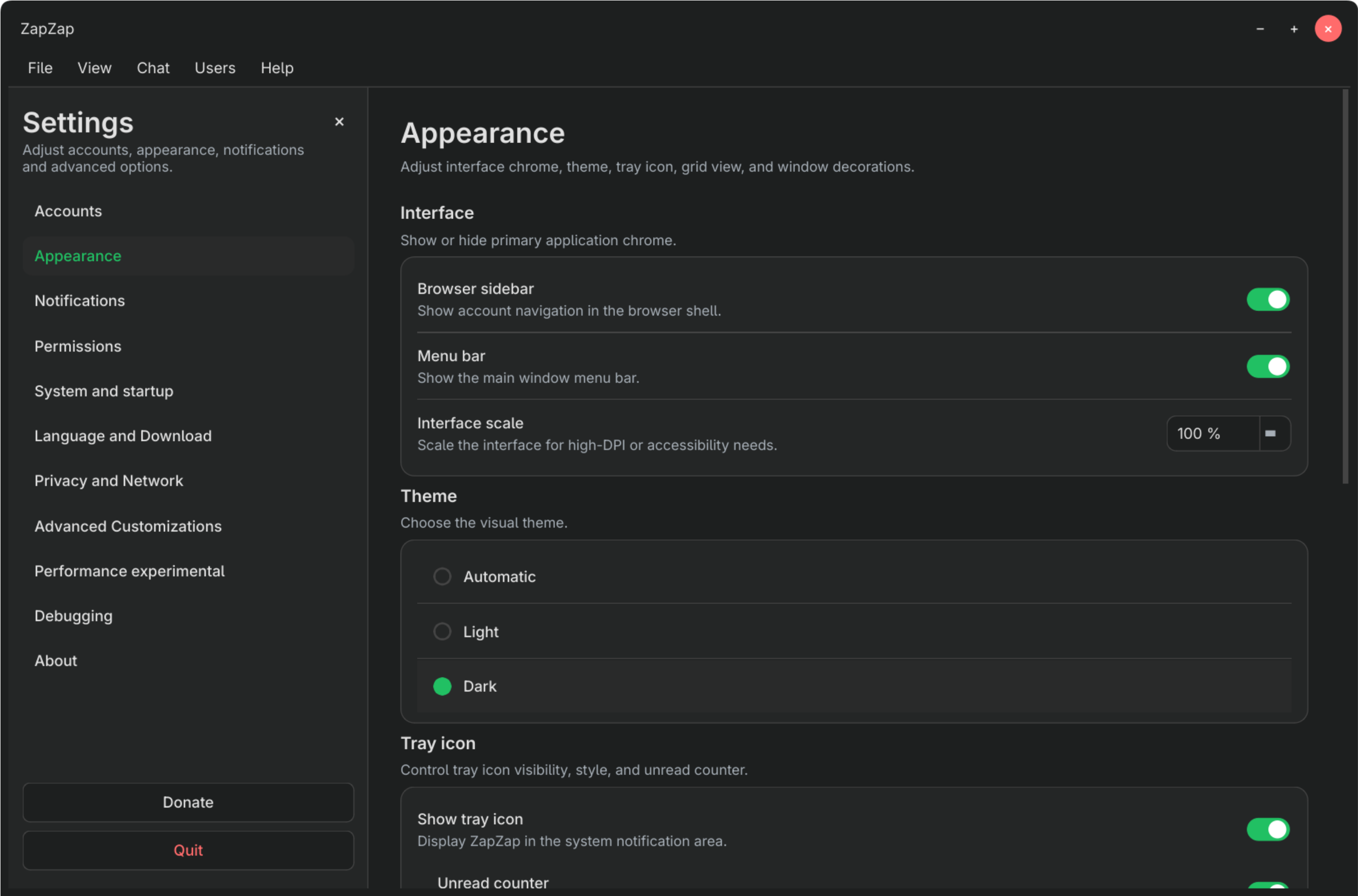Image resolution: width=1358 pixels, height=896 pixels.
Task: Click the Interface scale label
Action: 470,423
